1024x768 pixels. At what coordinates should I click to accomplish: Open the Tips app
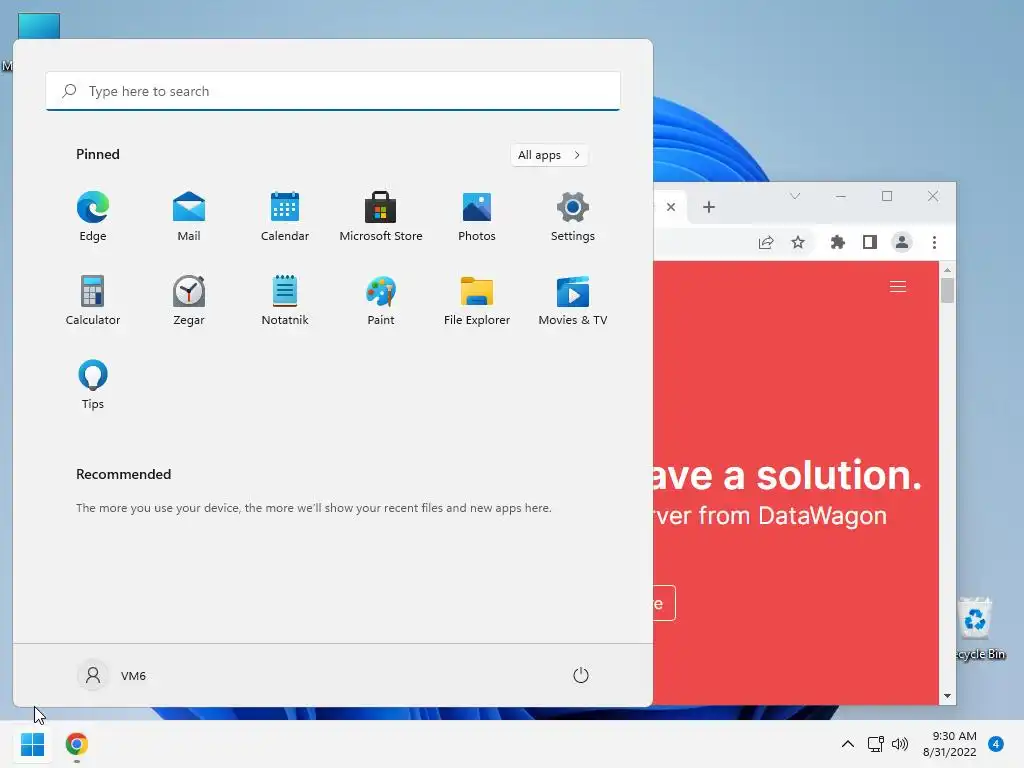point(93,385)
